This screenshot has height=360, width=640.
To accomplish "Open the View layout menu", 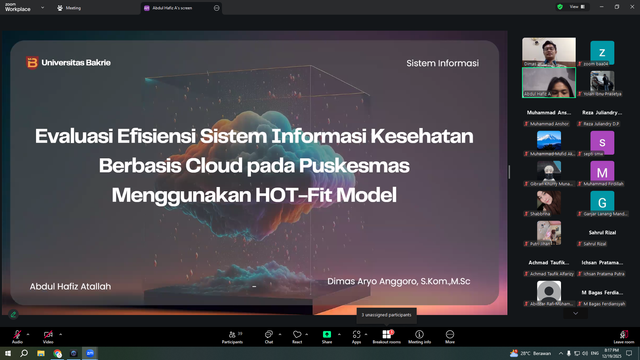I will [577, 7].
